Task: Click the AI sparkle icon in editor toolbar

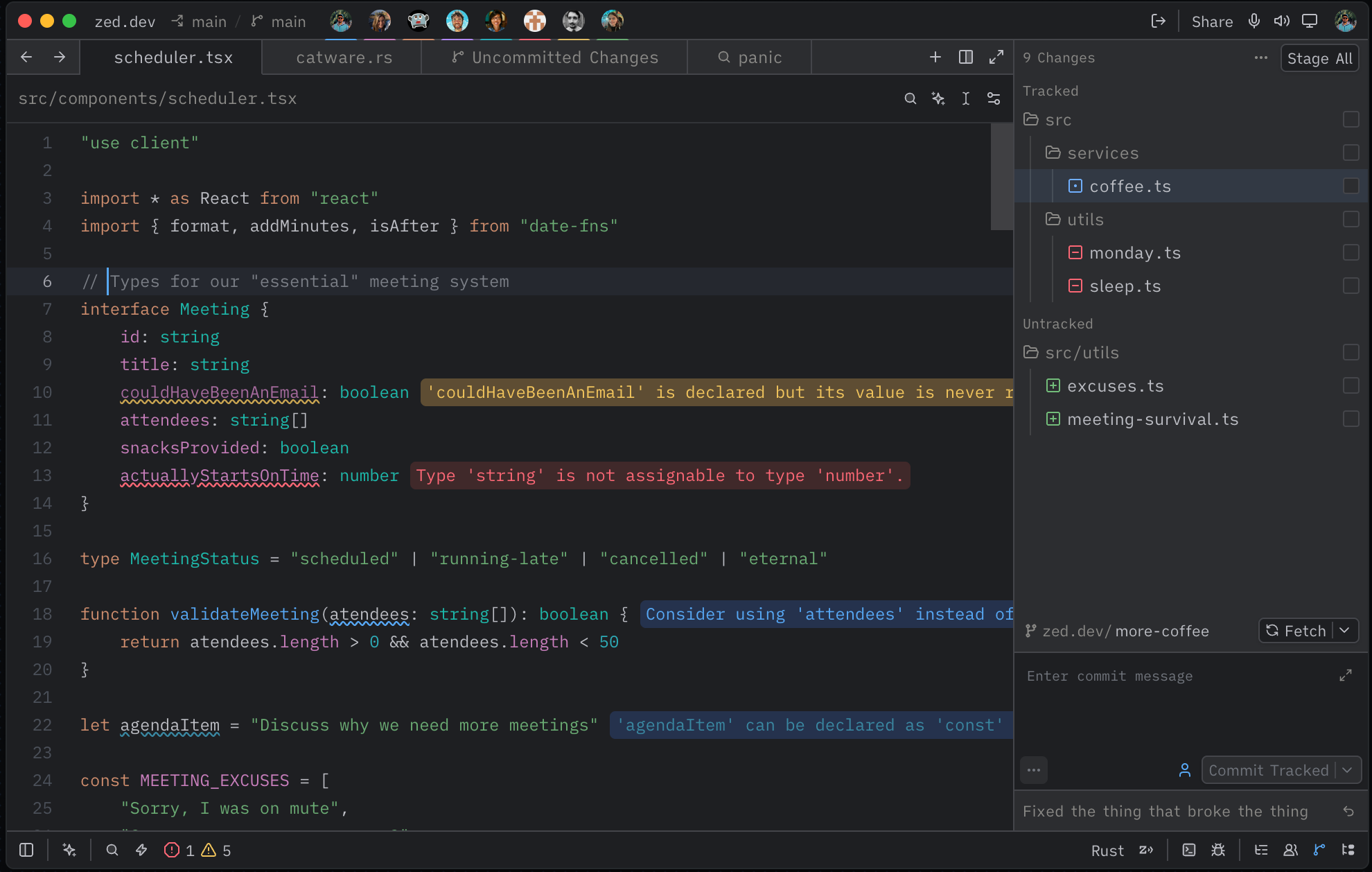Action: tap(938, 98)
